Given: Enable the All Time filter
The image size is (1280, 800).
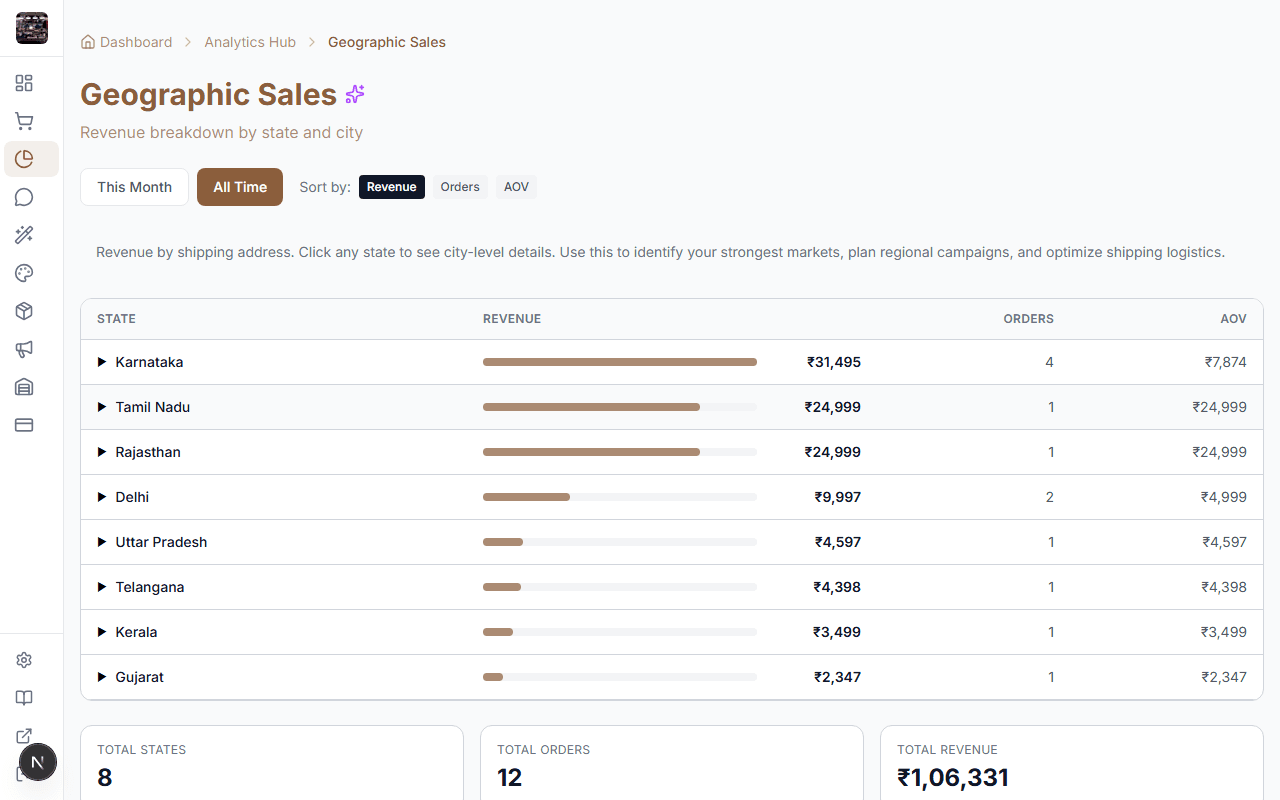Looking at the screenshot, I should coord(239,186).
